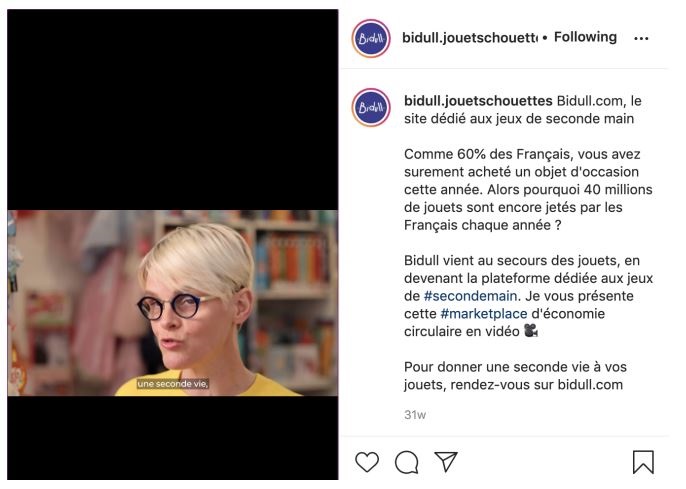Click the caption text 'Bidull.com, le'
The image size is (686, 489).
[599, 101]
